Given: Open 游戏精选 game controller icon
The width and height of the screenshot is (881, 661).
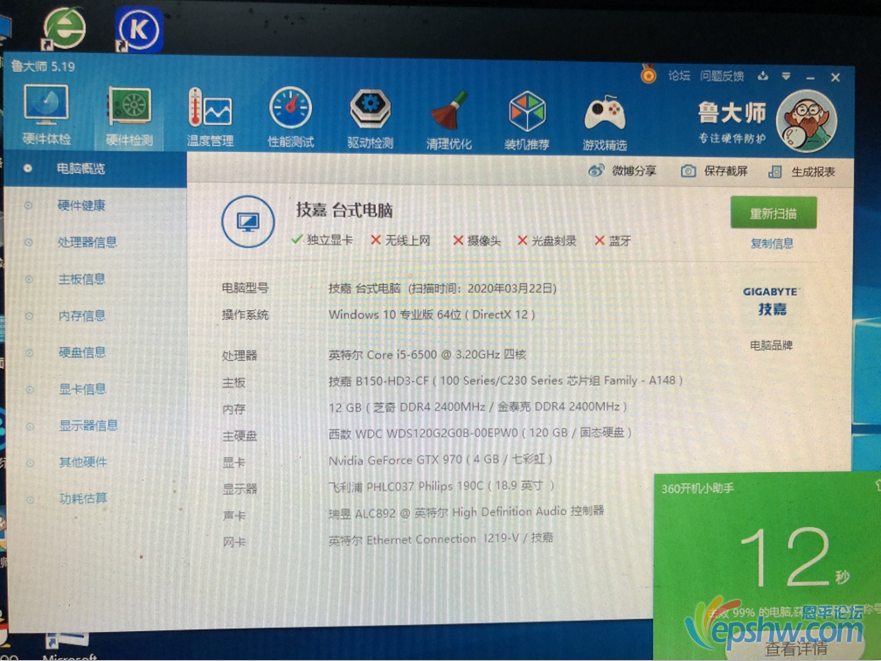Looking at the screenshot, I should coord(605,123).
